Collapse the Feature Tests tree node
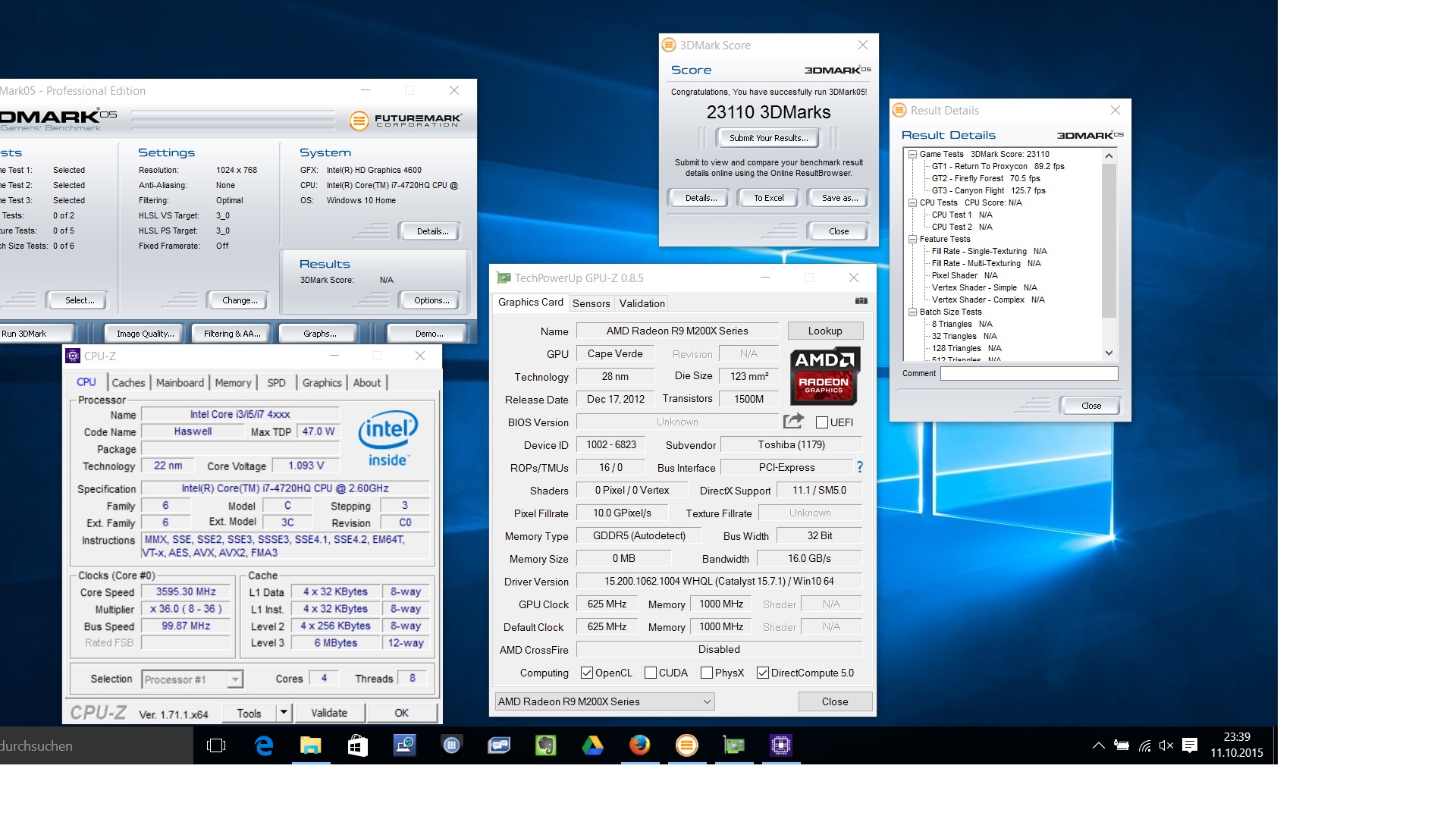This screenshot has width=1456, height=819. [913, 239]
